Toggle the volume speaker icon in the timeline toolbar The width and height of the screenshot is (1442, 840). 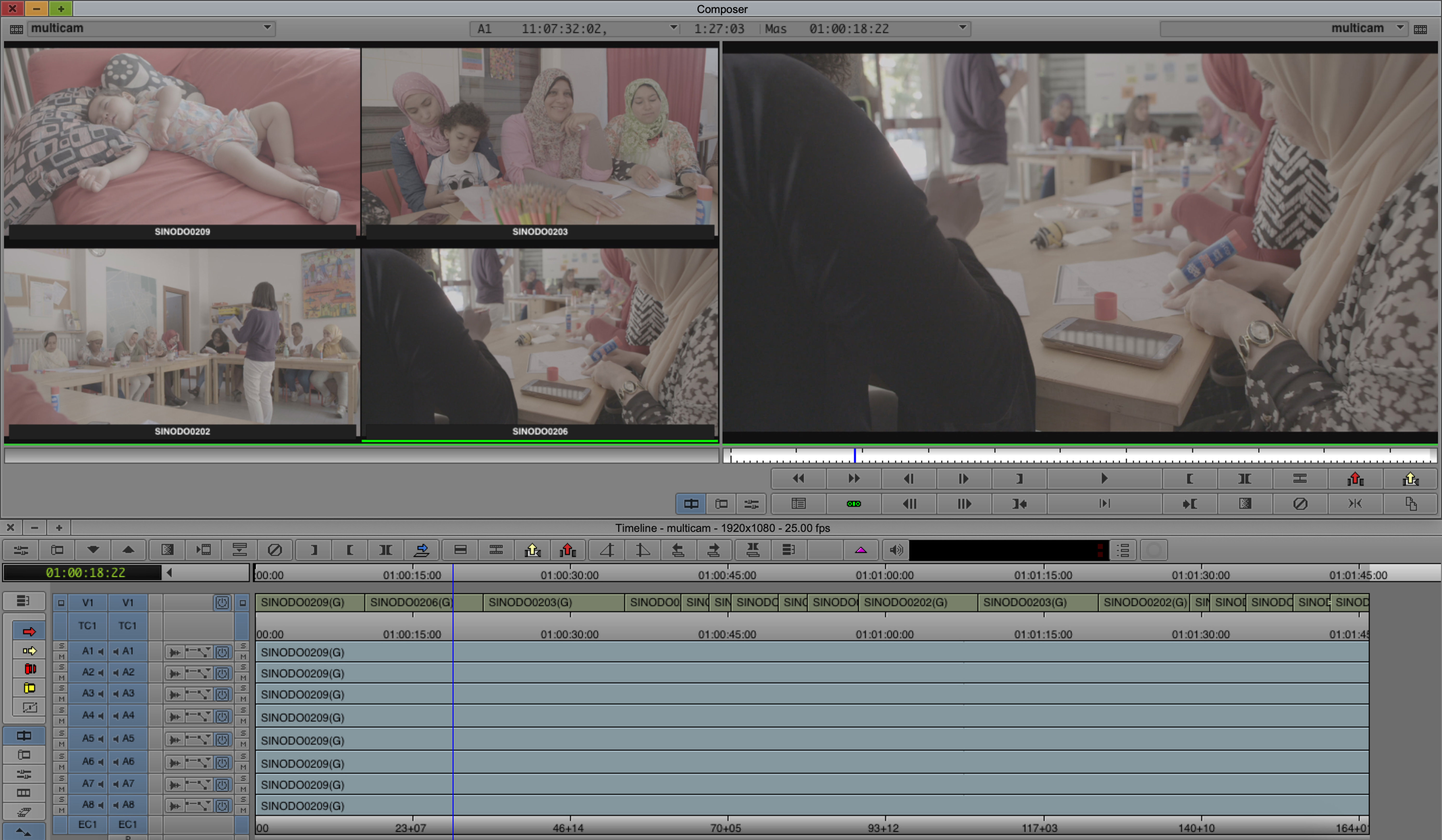point(896,550)
